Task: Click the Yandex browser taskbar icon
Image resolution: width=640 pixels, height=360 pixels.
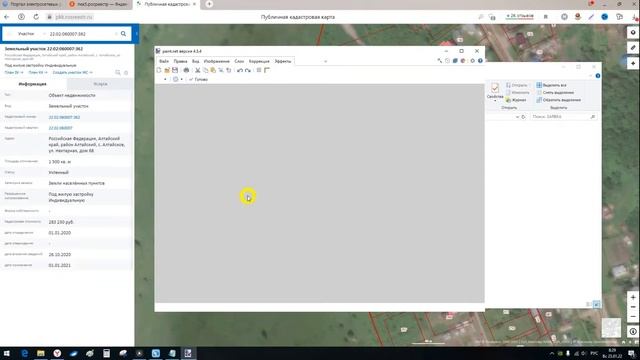Action: [x=57, y=353]
